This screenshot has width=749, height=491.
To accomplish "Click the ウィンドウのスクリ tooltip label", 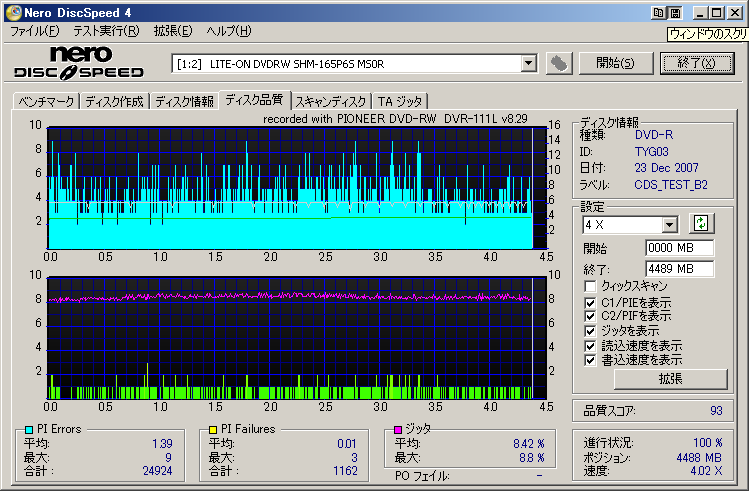I will click(x=707, y=34).
